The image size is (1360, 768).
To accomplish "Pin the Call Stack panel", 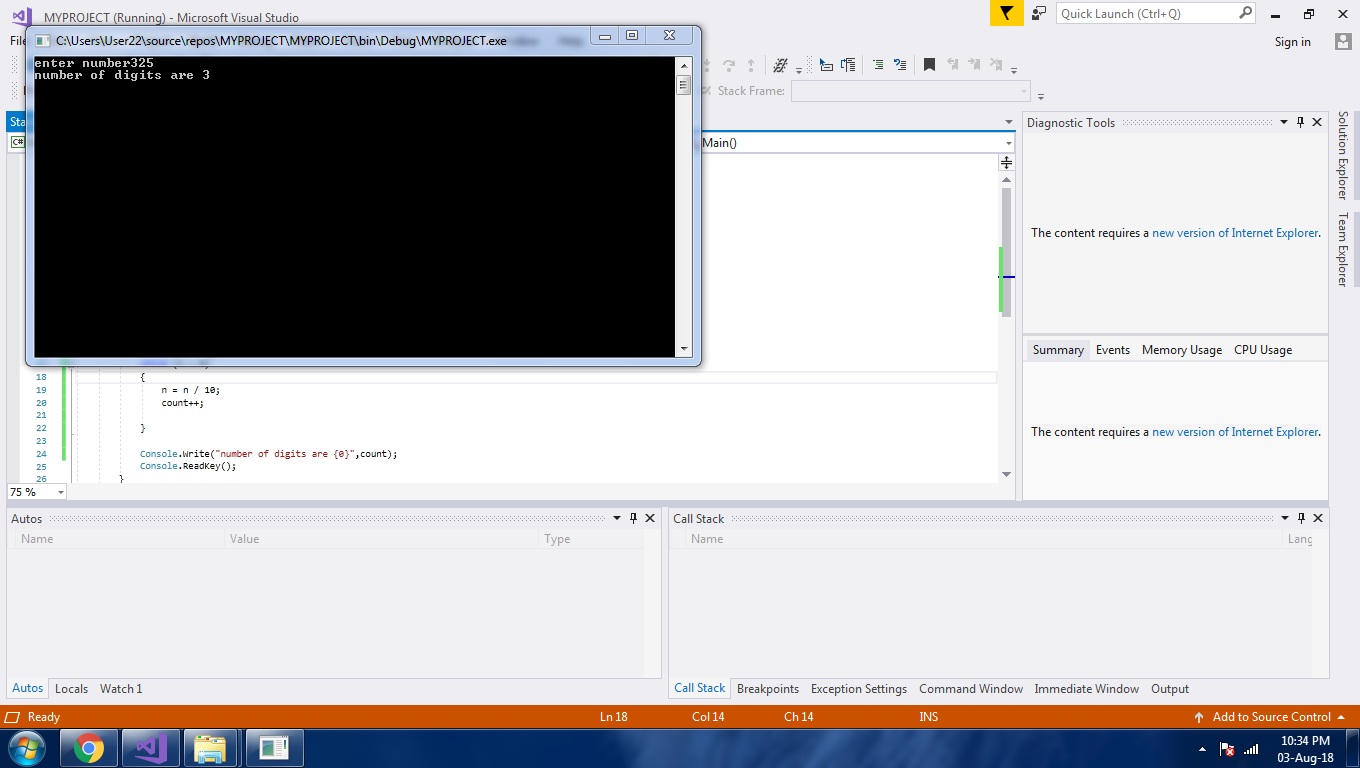I will pyautogui.click(x=1300, y=518).
